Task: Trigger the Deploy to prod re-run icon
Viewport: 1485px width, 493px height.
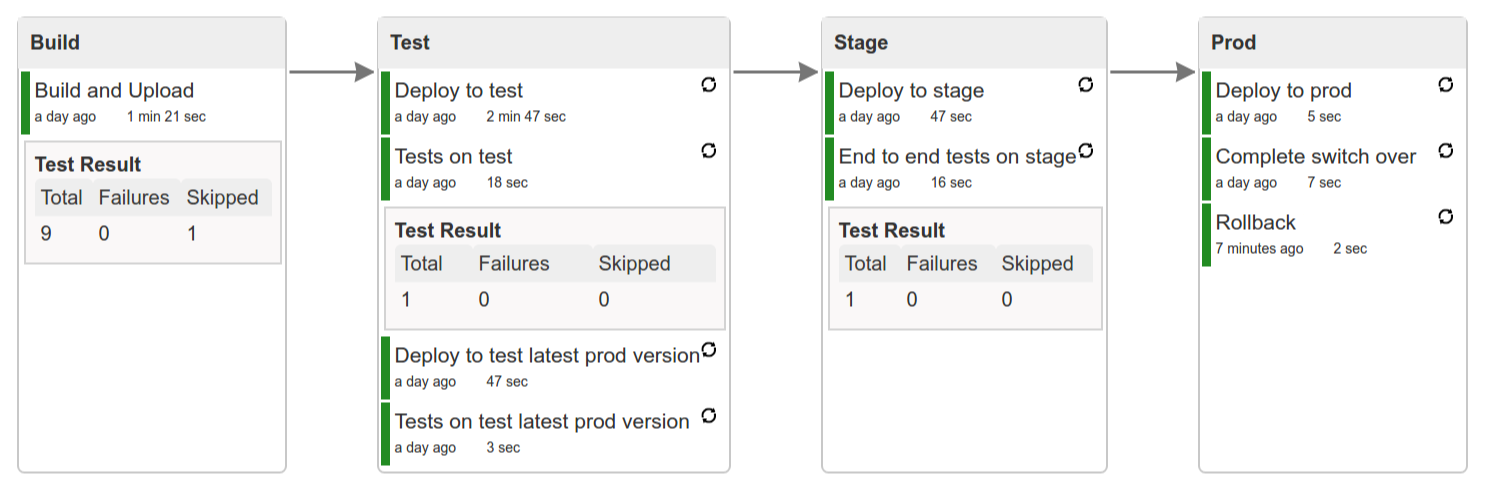Action: (1445, 85)
